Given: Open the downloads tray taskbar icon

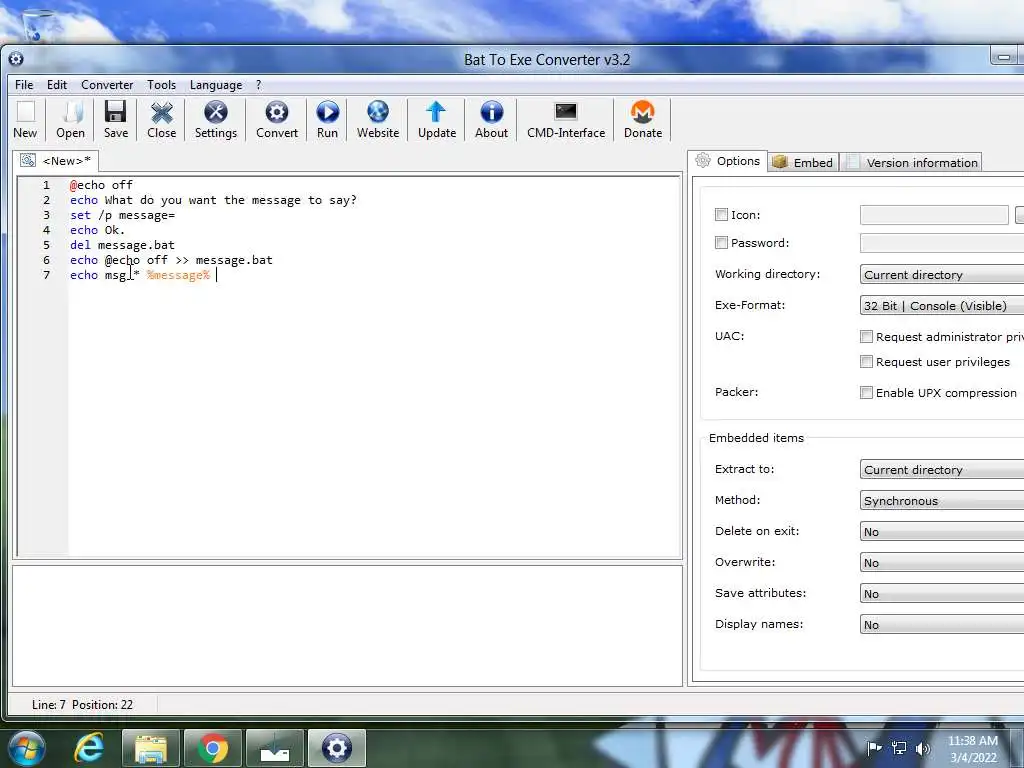Looking at the screenshot, I should click(x=275, y=748).
